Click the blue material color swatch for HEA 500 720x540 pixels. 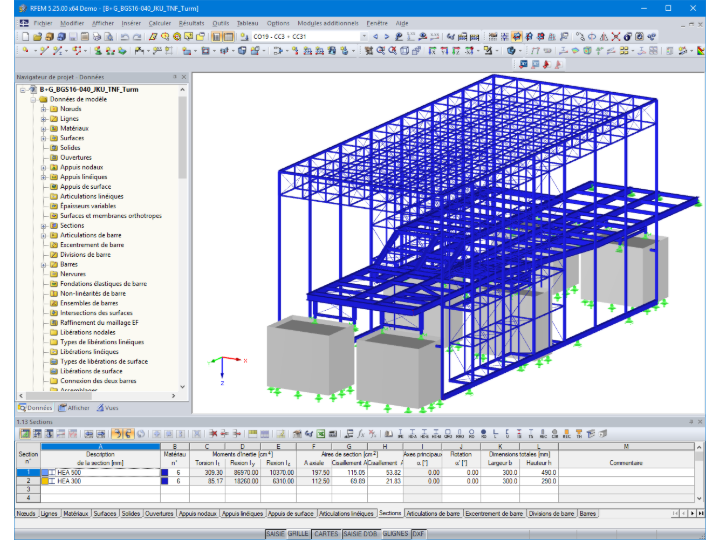(x=164, y=472)
